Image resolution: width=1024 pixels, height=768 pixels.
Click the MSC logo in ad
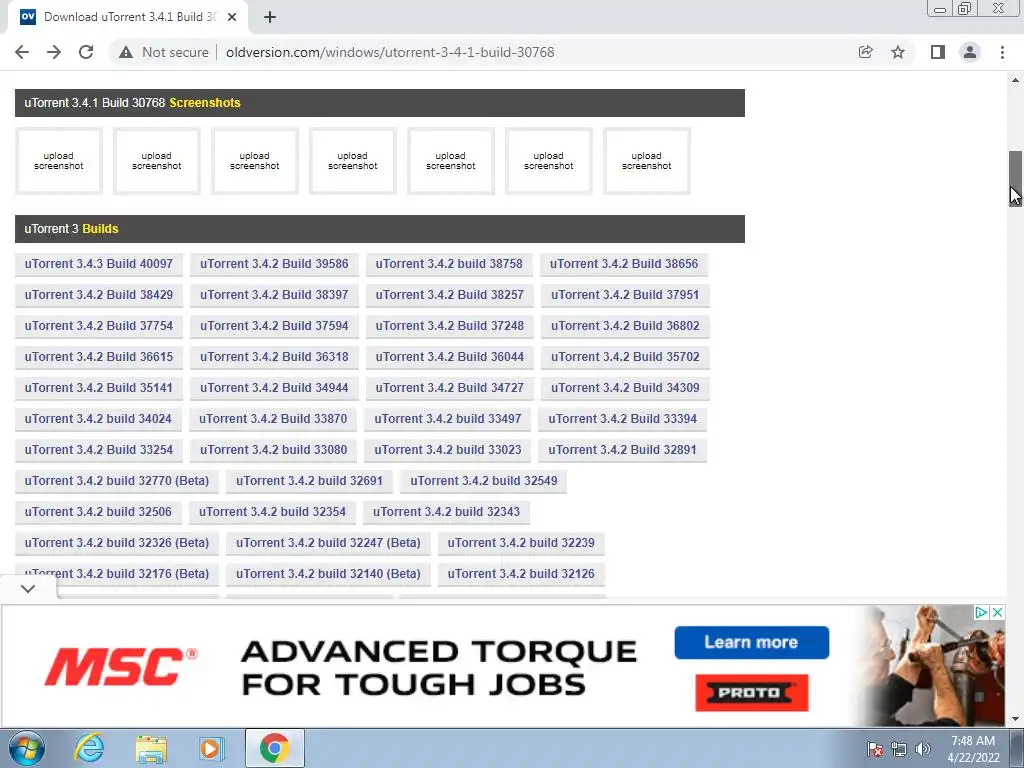[121, 667]
